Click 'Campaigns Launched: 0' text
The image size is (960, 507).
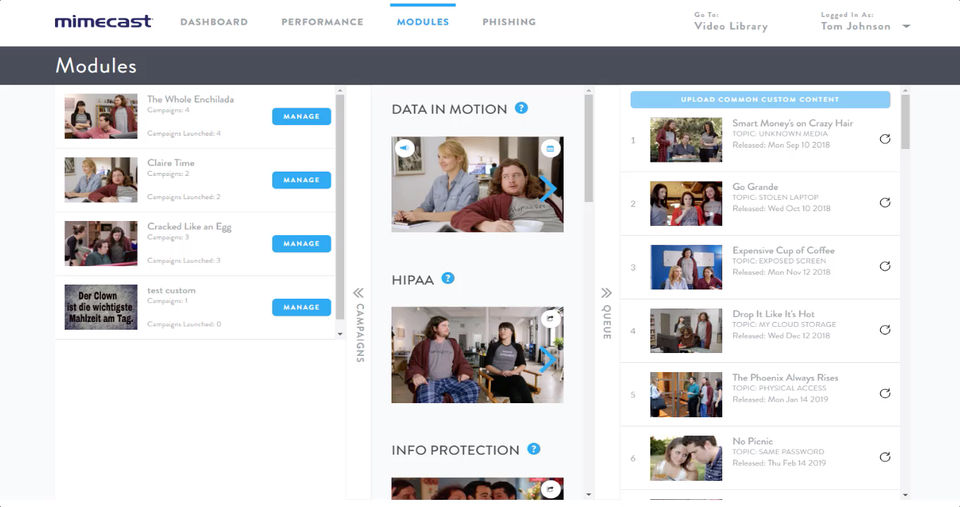click(184, 325)
